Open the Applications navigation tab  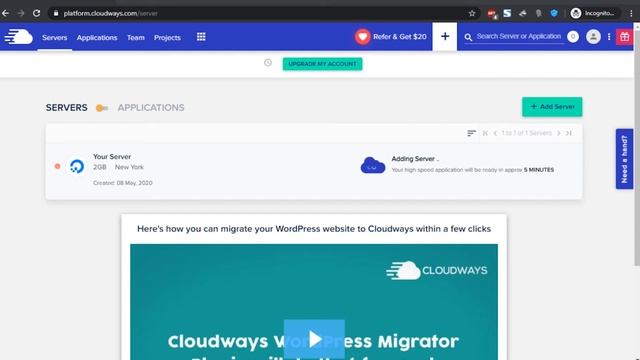(97, 38)
